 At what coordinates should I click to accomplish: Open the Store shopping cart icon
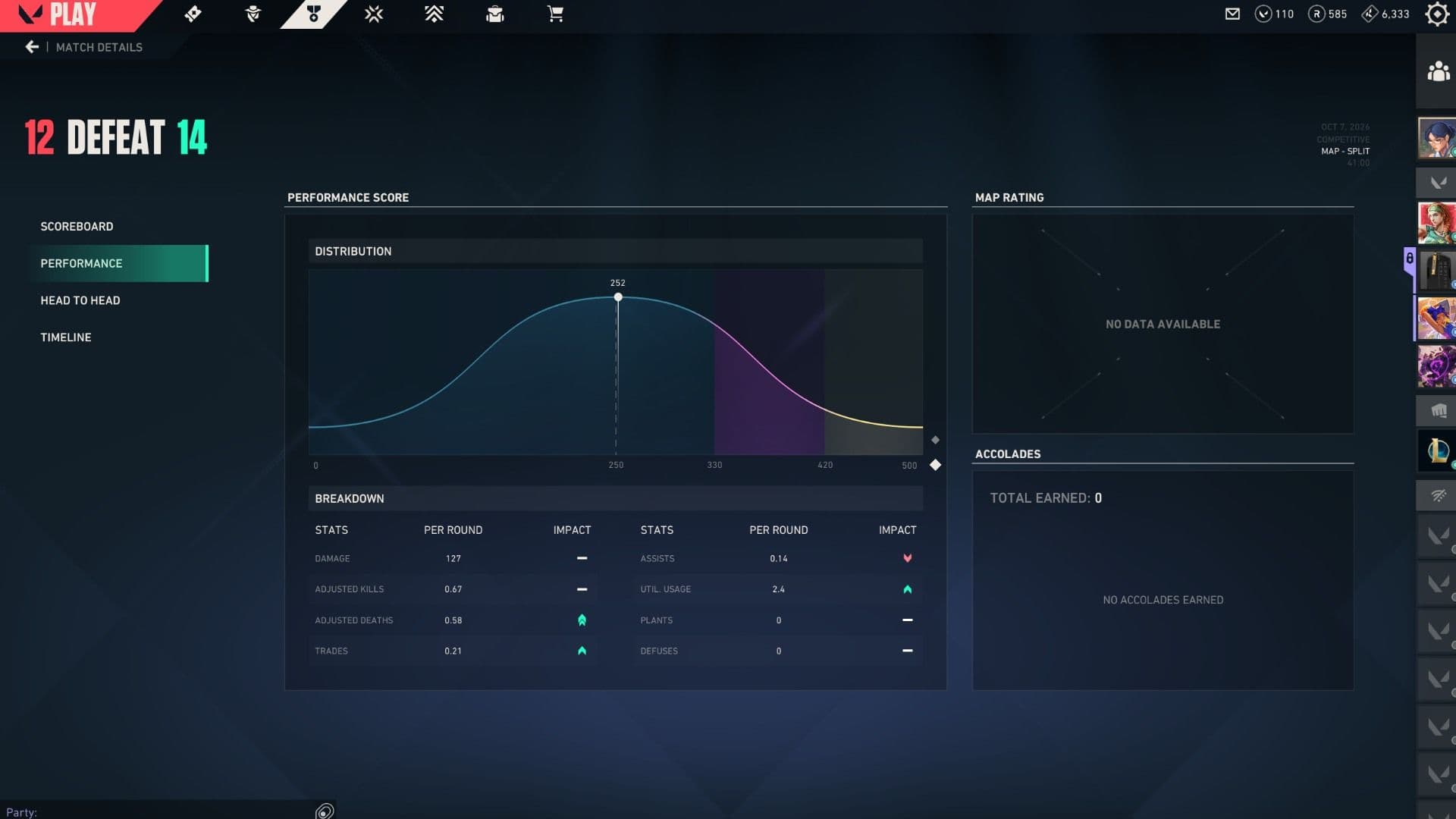click(x=555, y=14)
